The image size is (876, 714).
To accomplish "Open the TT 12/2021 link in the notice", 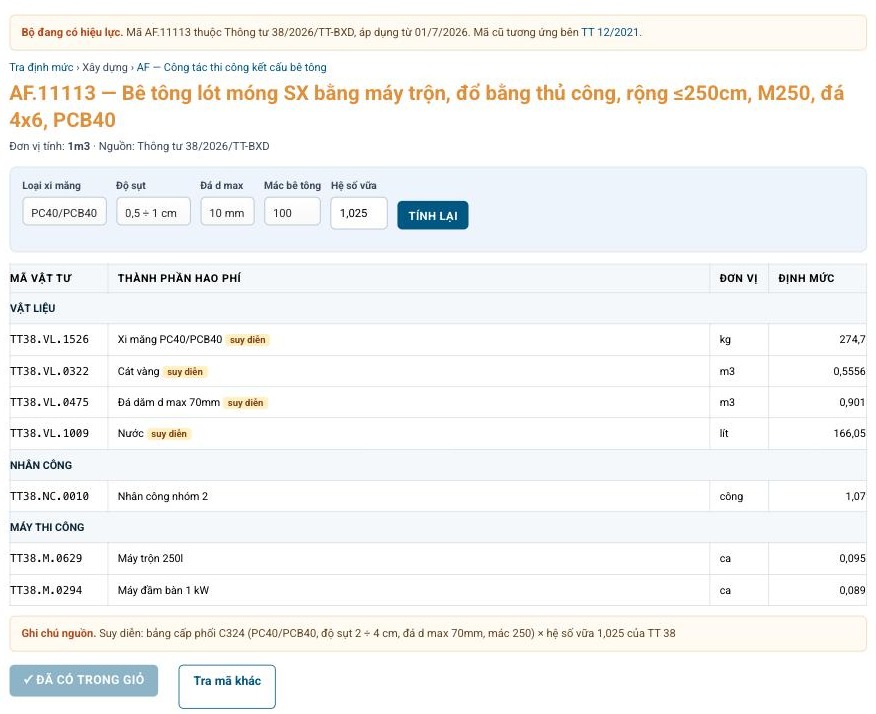I will (x=610, y=32).
